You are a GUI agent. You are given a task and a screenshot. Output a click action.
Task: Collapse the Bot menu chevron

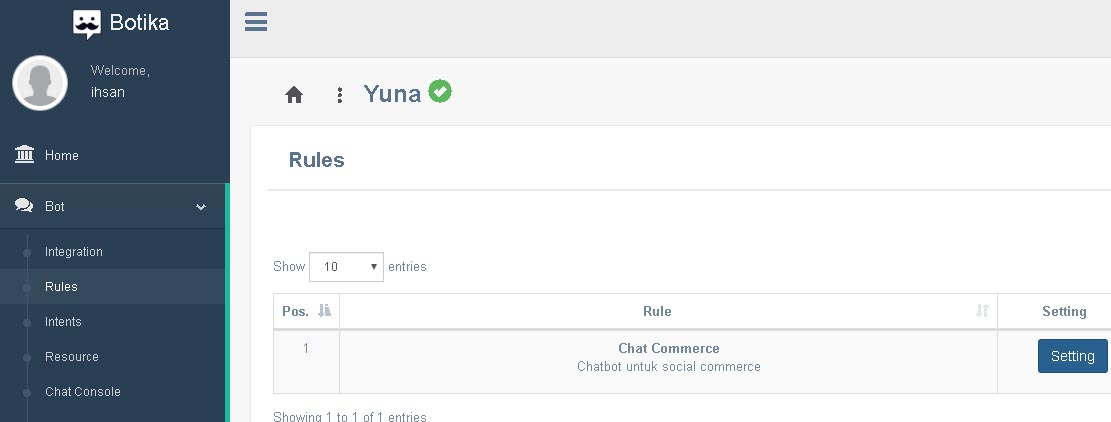tap(201, 207)
